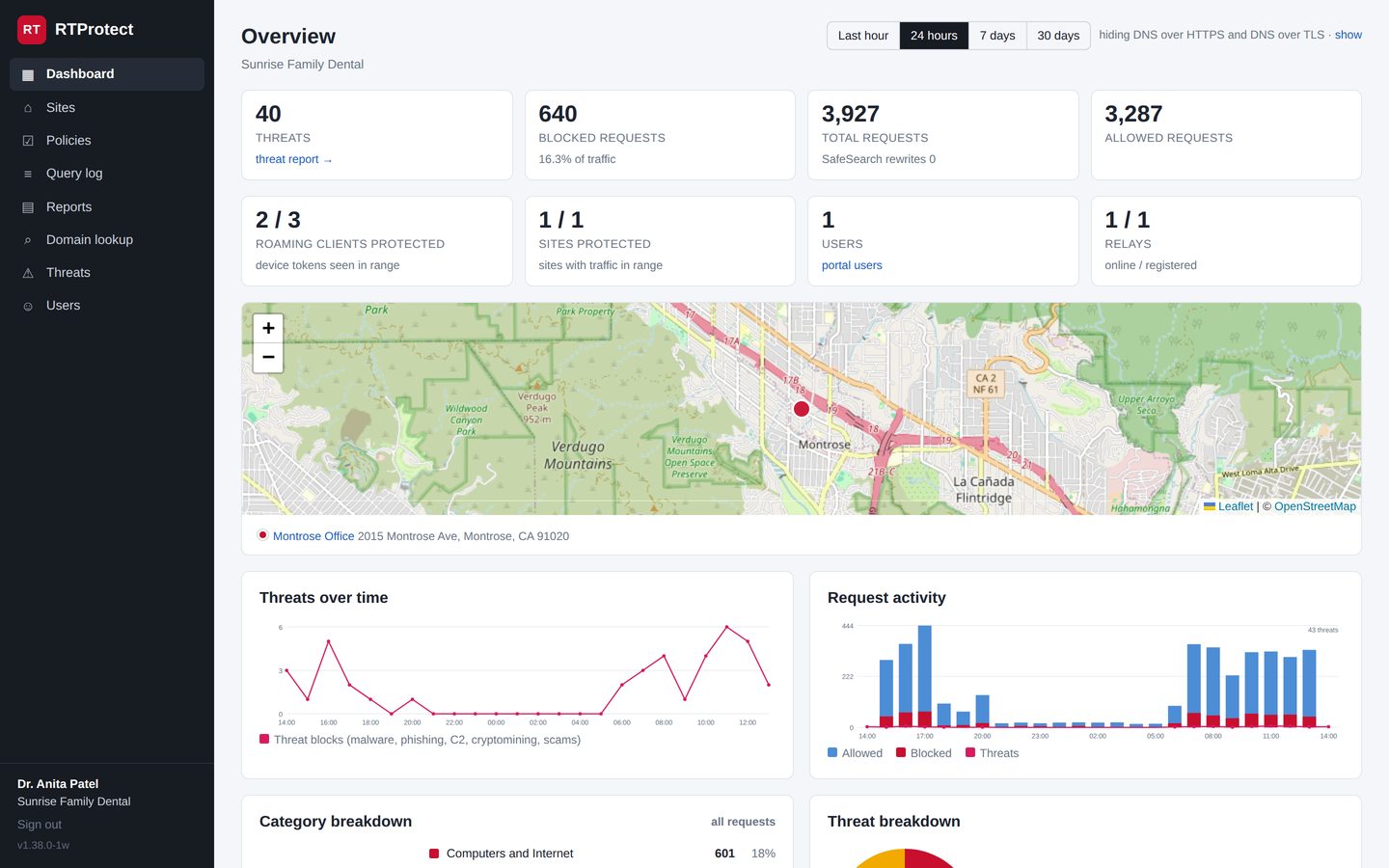Select the 24 hours time range
Image resolution: width=1389 pixels, height=868 pixels.
(934, 36)
